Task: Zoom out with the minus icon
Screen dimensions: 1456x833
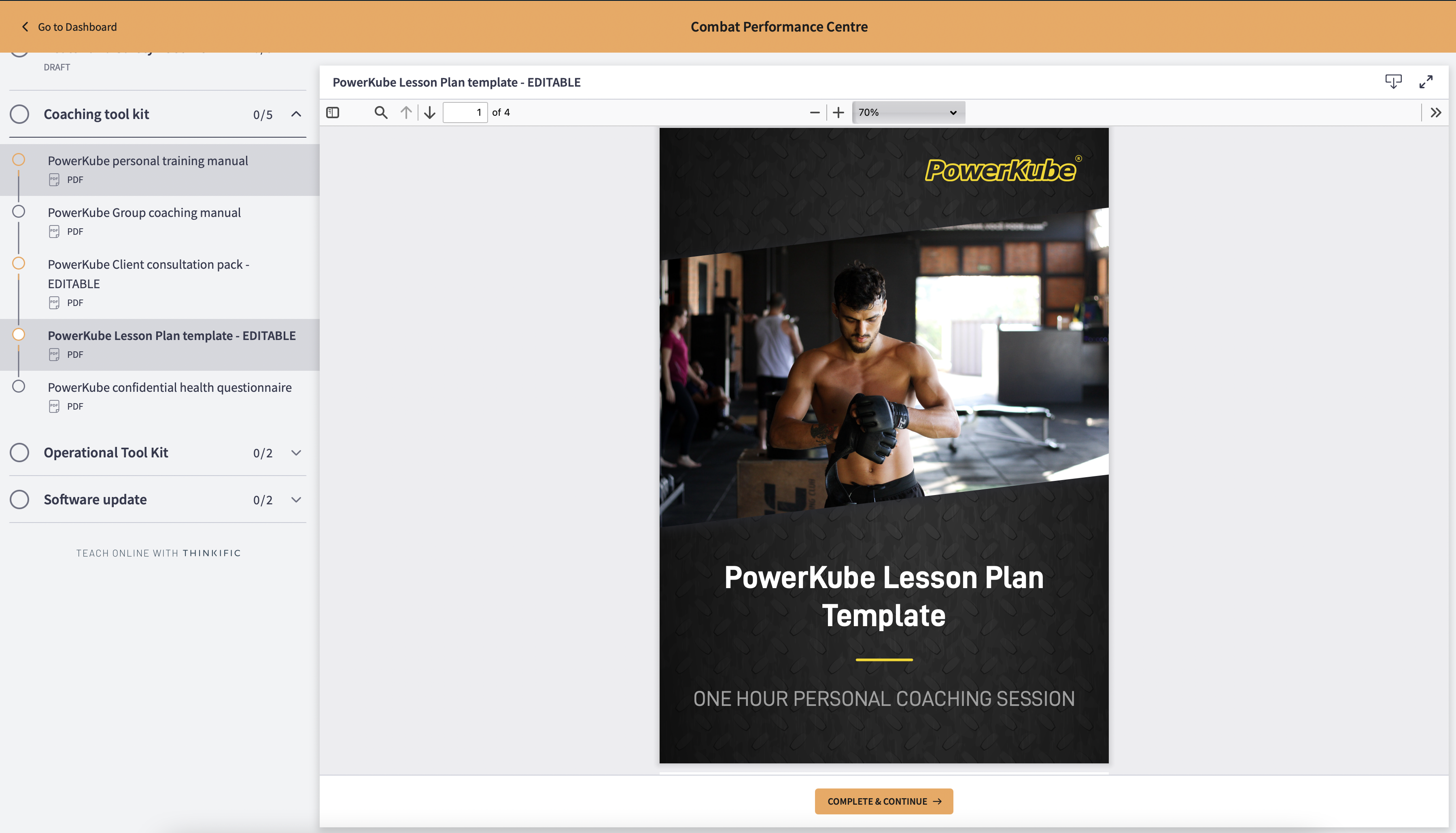Action: pyautogui.click(x=815, y=113)
